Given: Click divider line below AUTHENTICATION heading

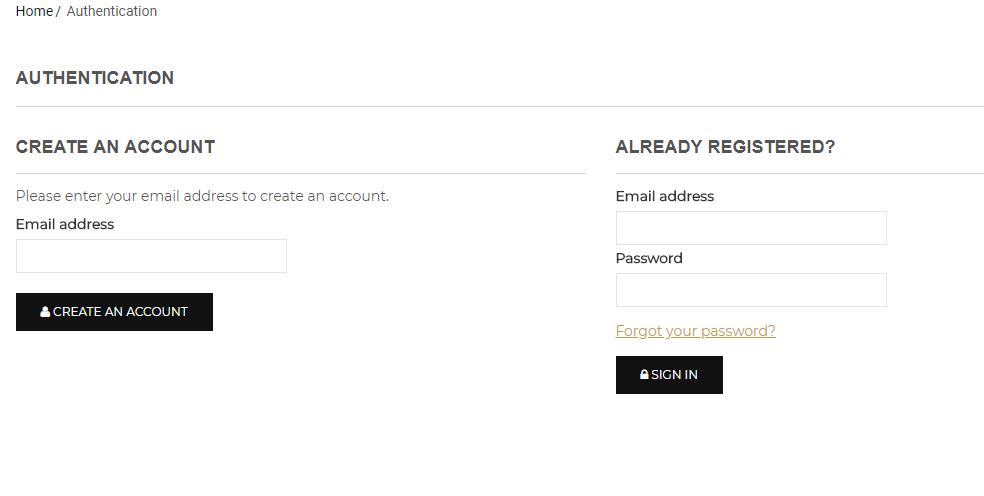Looking at the screenshot, I should tap(500, 106).
